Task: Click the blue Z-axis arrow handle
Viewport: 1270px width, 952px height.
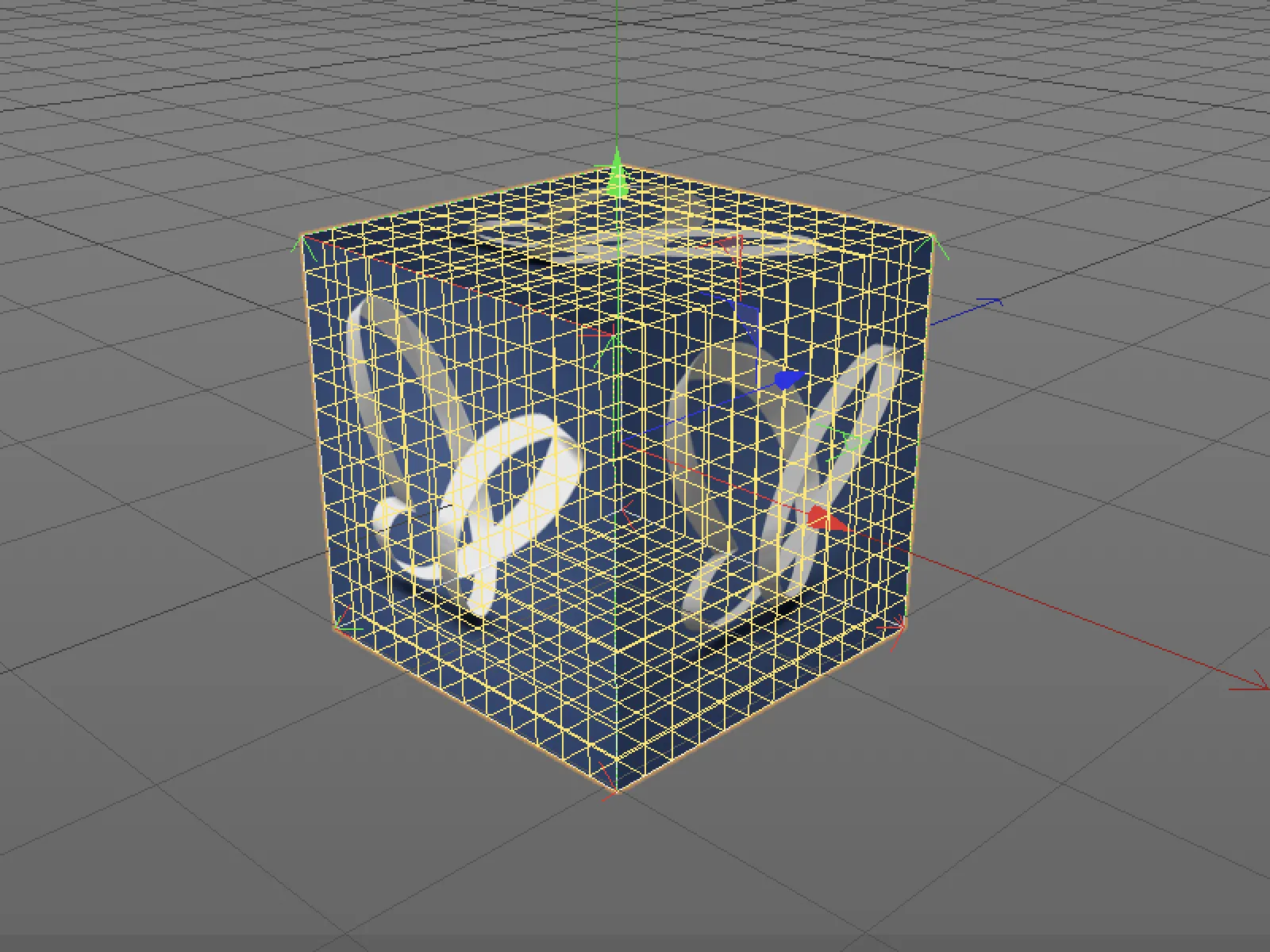Action: click(786, 379)
